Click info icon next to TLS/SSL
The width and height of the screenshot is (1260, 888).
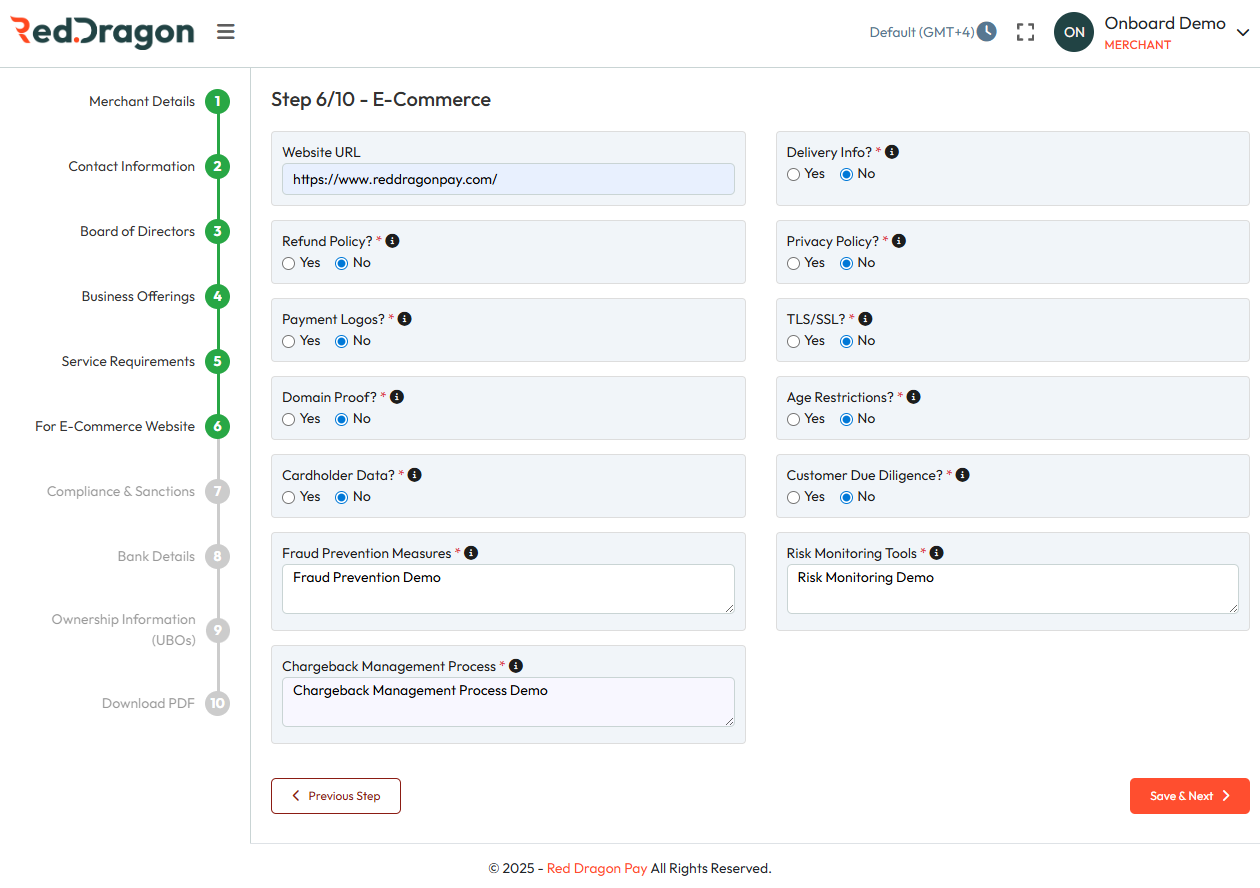(x=866, y=319)
